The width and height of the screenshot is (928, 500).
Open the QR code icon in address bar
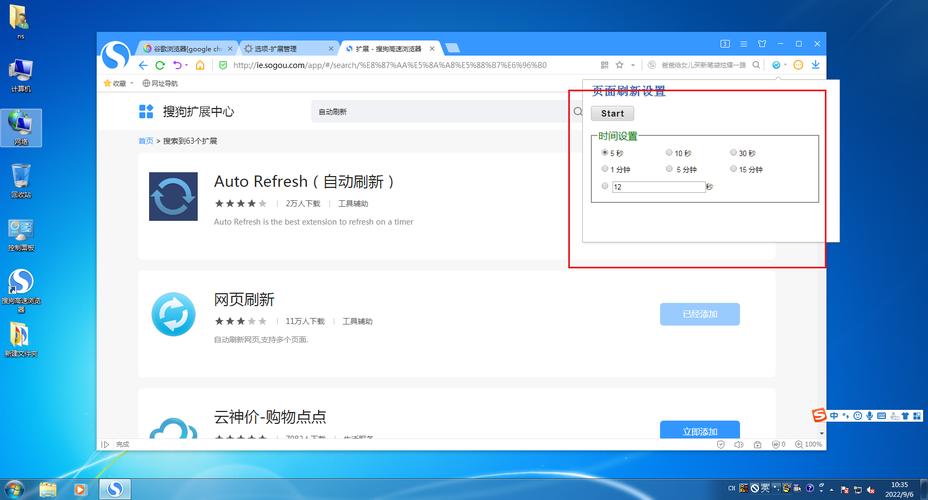tap(604, 65)
